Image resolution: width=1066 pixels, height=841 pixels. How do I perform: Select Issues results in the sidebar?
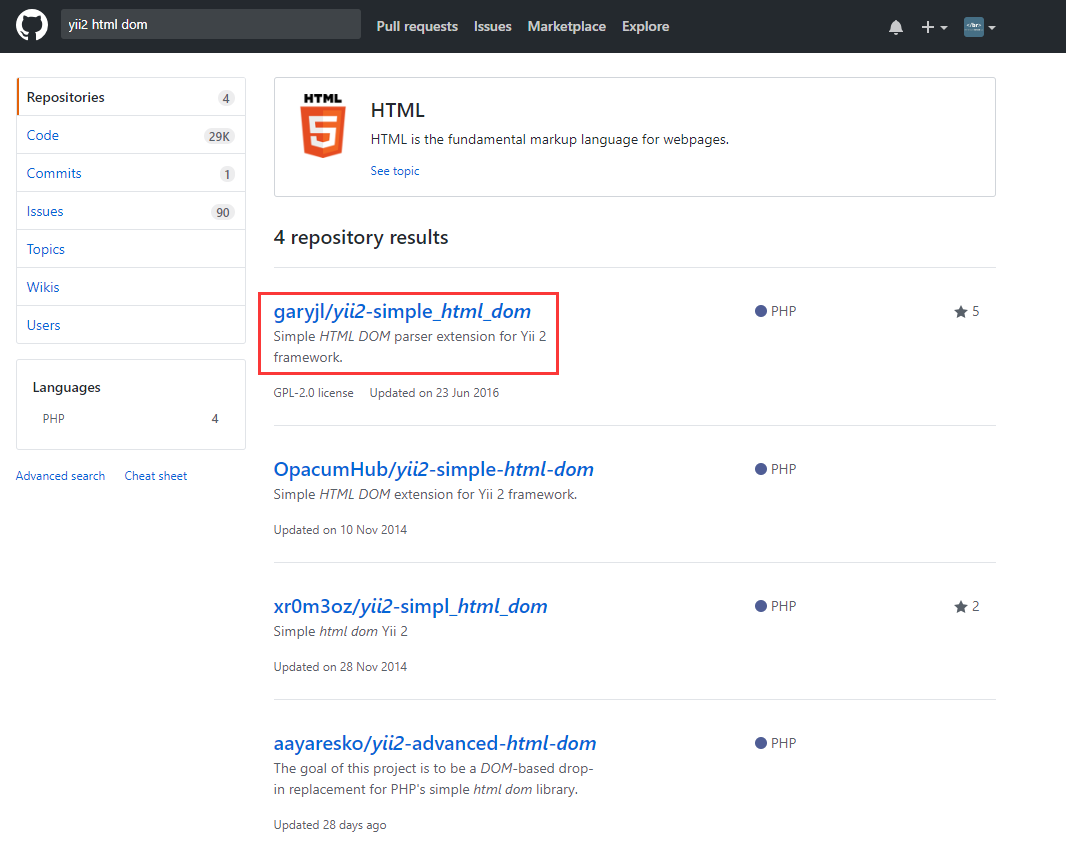click(45, 212)
